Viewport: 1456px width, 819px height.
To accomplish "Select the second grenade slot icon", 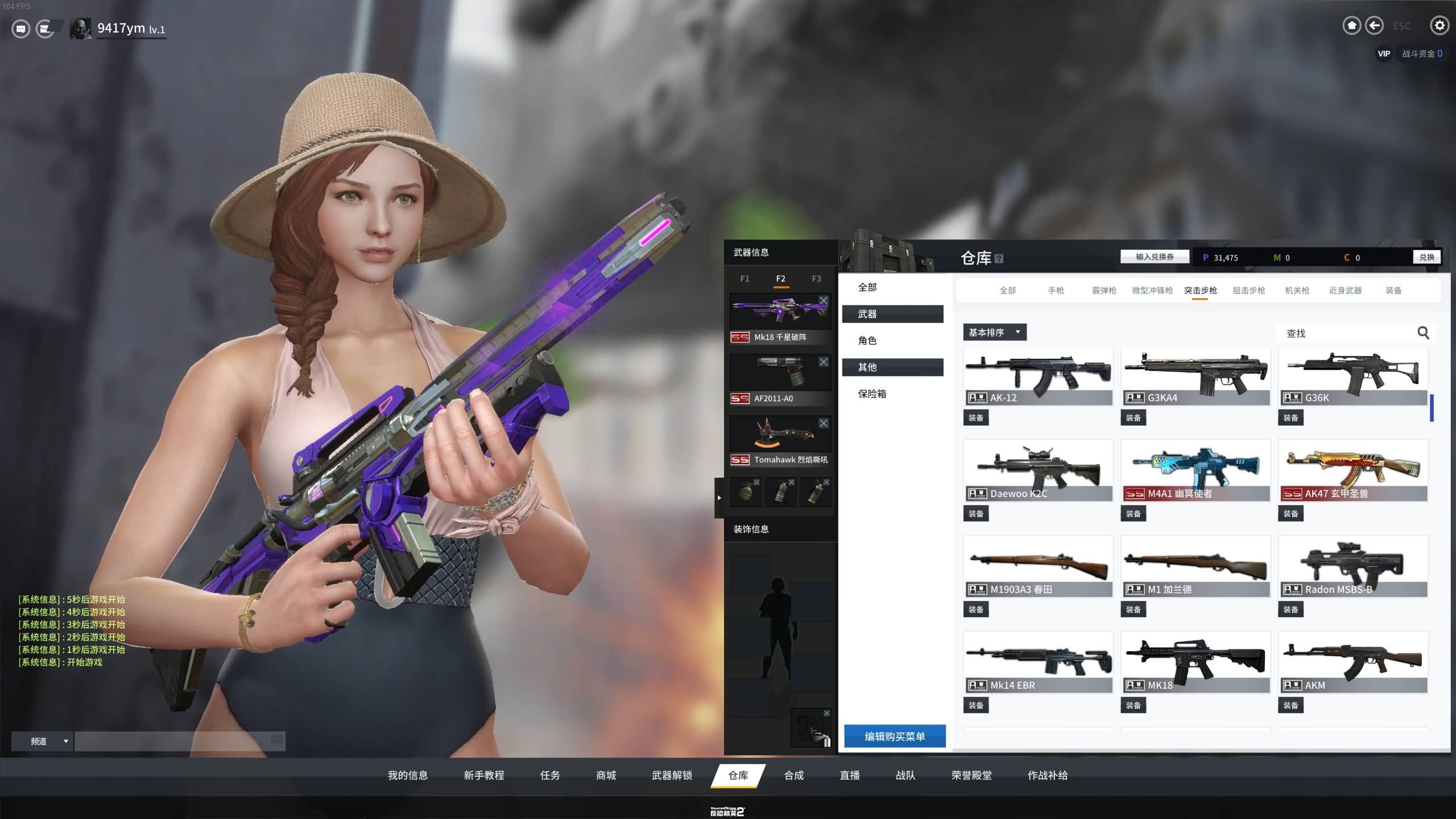I will point(780,492).
